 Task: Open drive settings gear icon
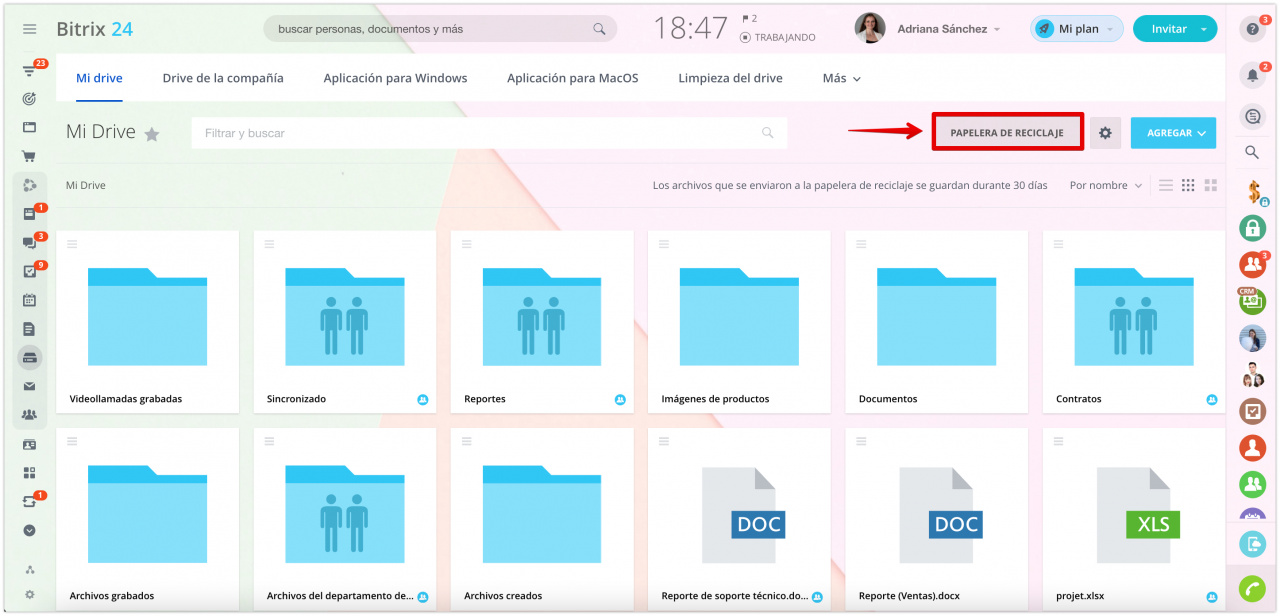1105,133
